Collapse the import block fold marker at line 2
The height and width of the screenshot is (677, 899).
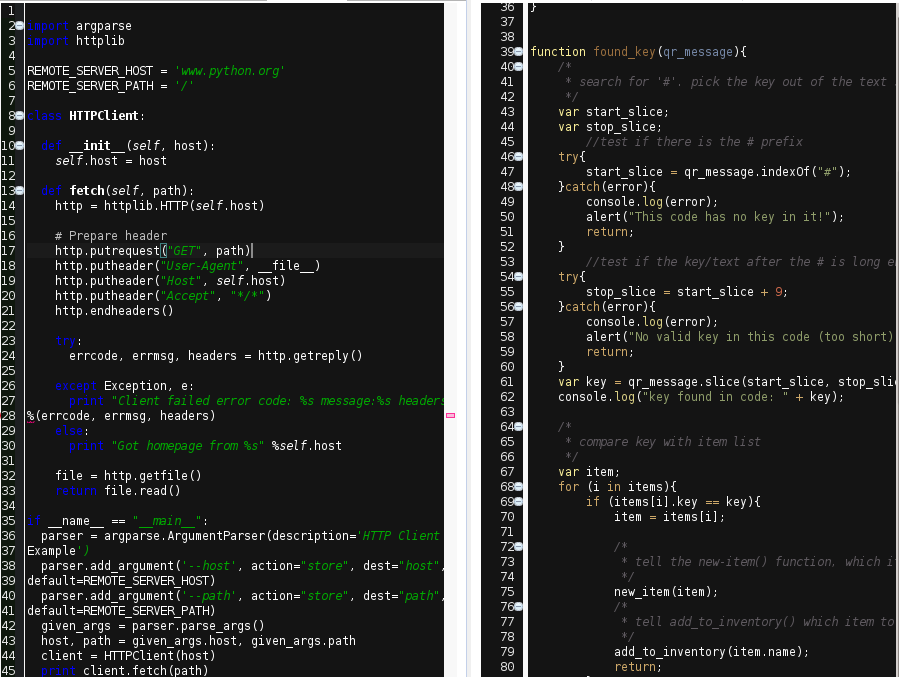[19, 26]
